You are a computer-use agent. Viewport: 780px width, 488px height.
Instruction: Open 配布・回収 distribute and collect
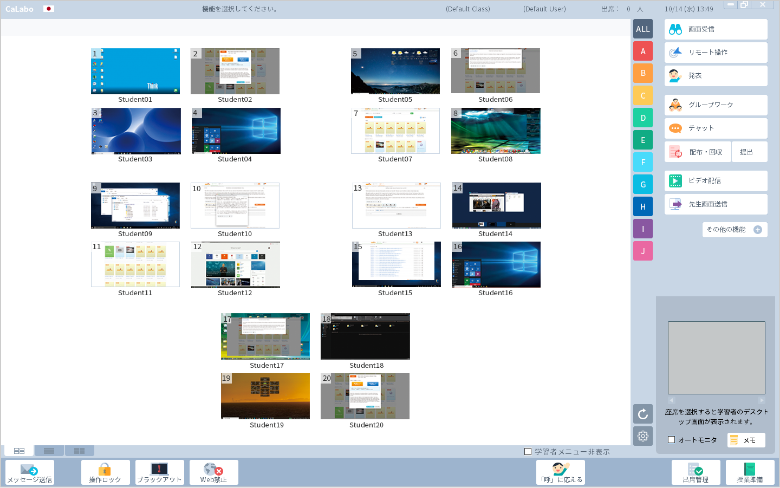tap(697, 152)
